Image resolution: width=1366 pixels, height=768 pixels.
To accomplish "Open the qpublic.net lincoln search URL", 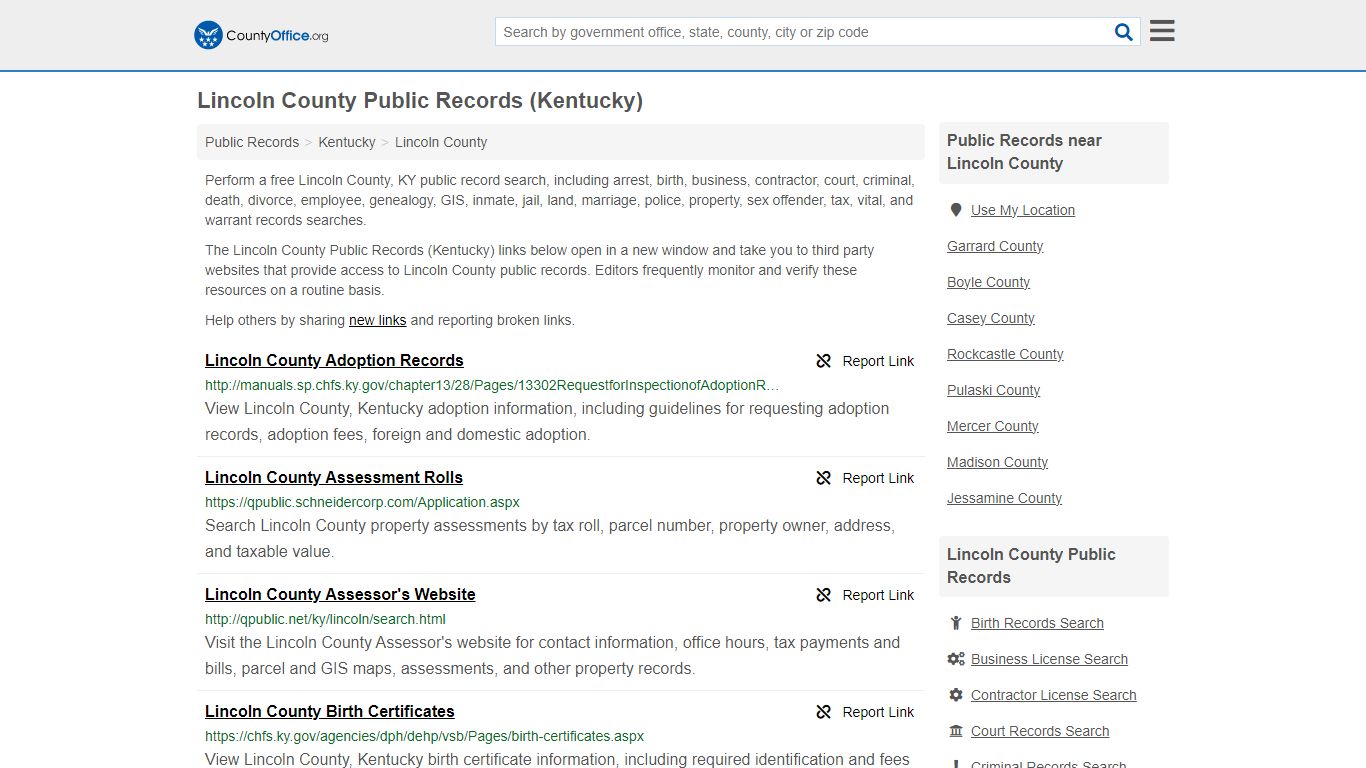I will point(325,619).
